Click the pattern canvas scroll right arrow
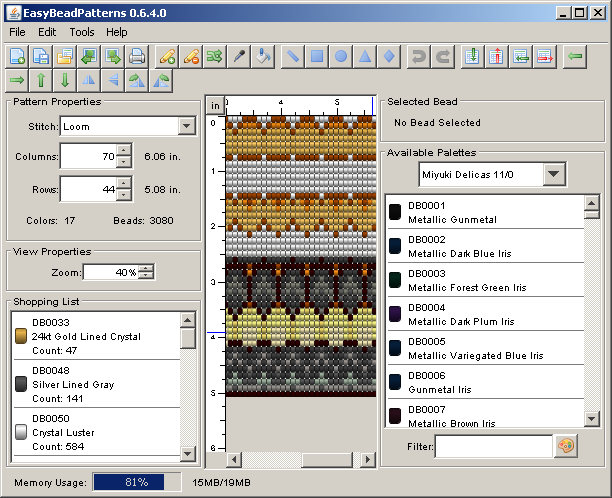The image size is (612, 498). (x=367, y=460)
